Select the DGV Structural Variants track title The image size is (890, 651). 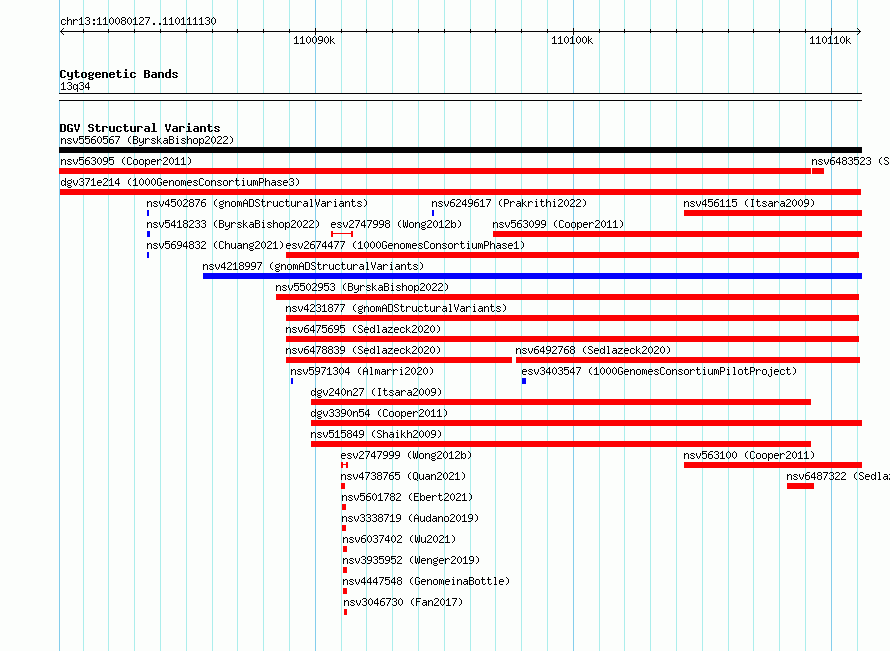[x=140, y=128]
